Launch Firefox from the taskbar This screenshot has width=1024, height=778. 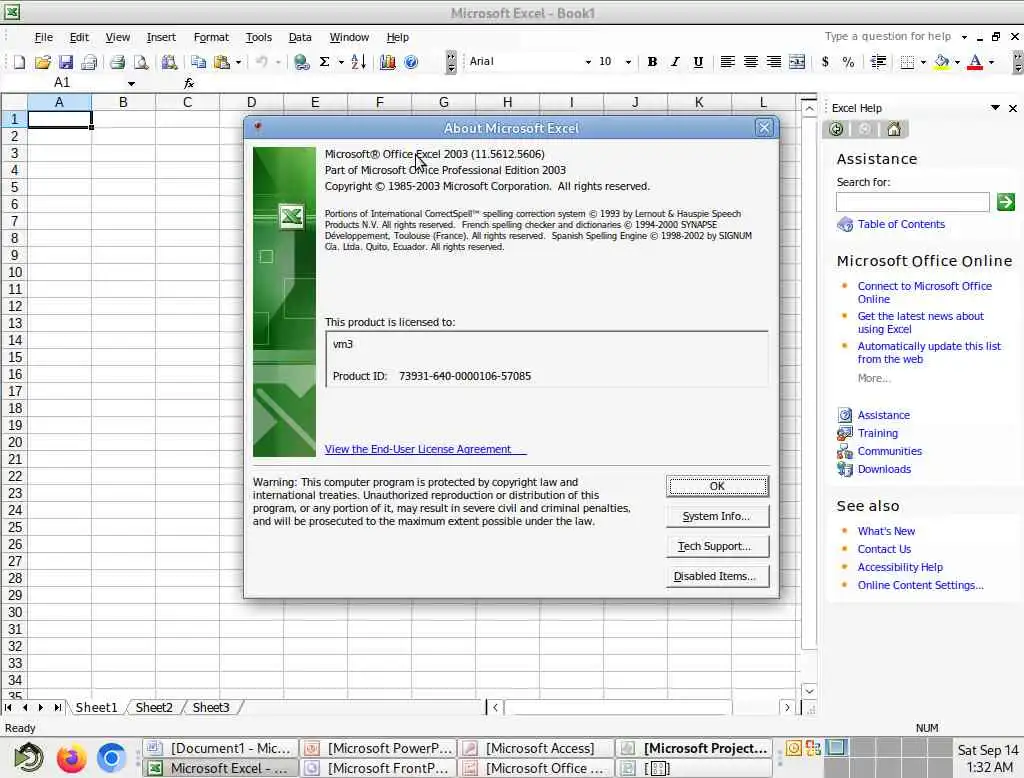tap(71, 758)
